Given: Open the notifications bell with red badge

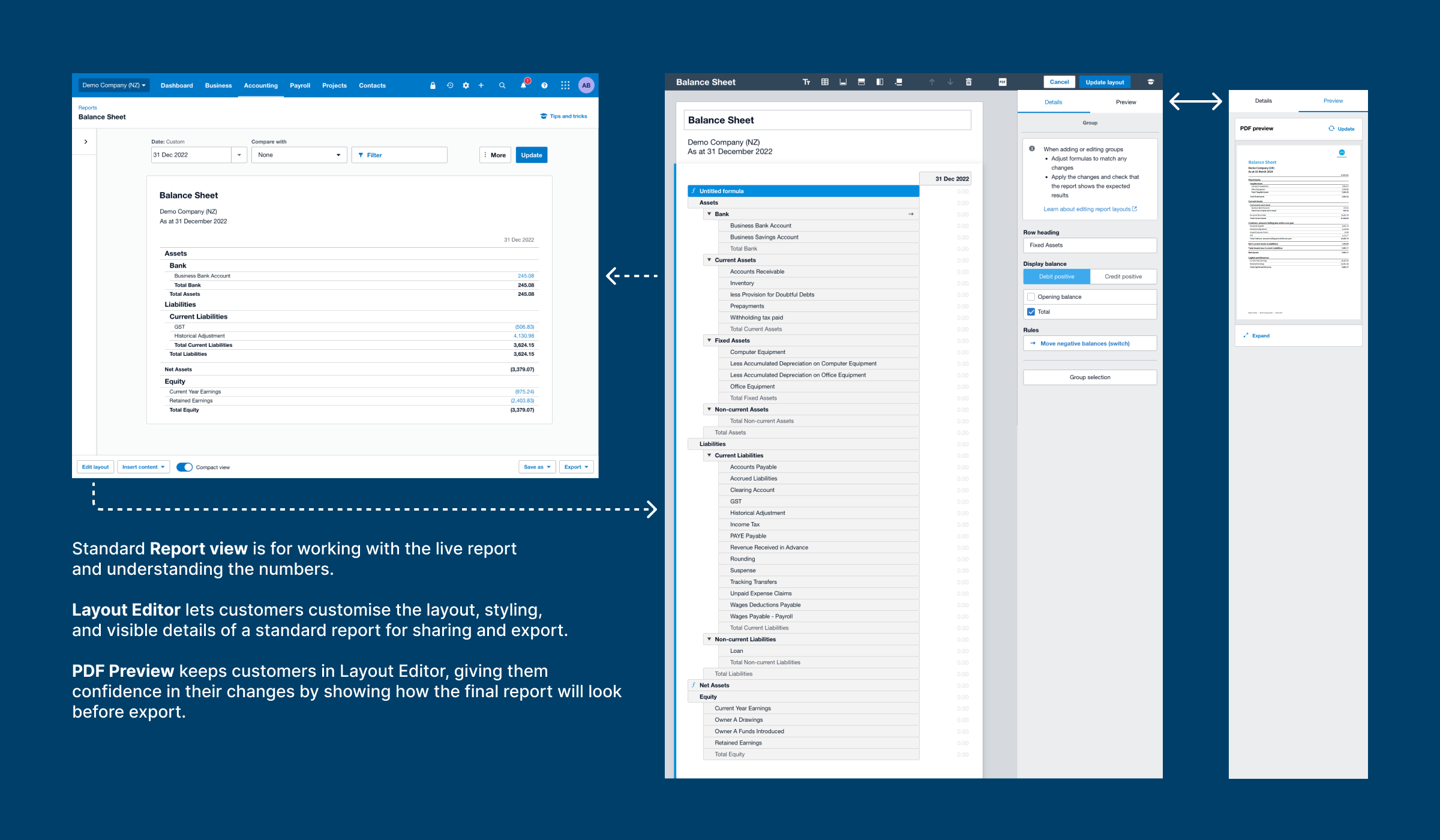Looking at the screenshot, I should click(x=524, y=85).
